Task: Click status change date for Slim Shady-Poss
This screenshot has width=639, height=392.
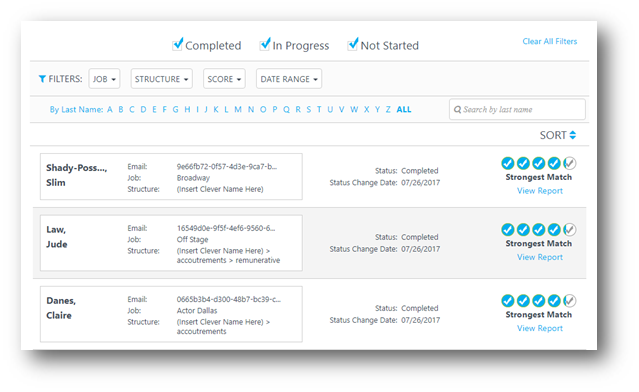Action: point(421,183)
